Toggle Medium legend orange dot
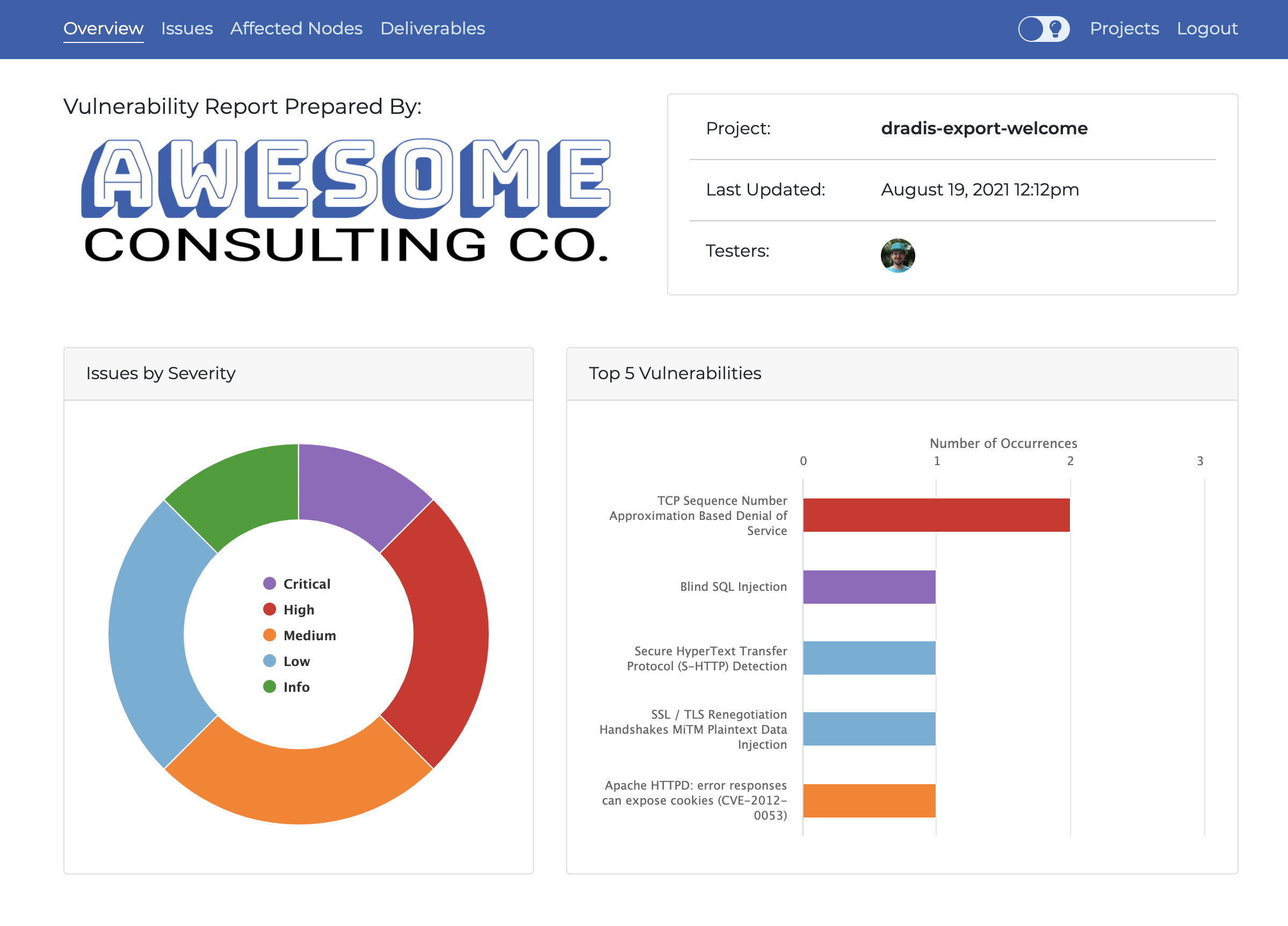Image resolution: width=1288 pixels, height=926 pixels. [x=270, y=635]
